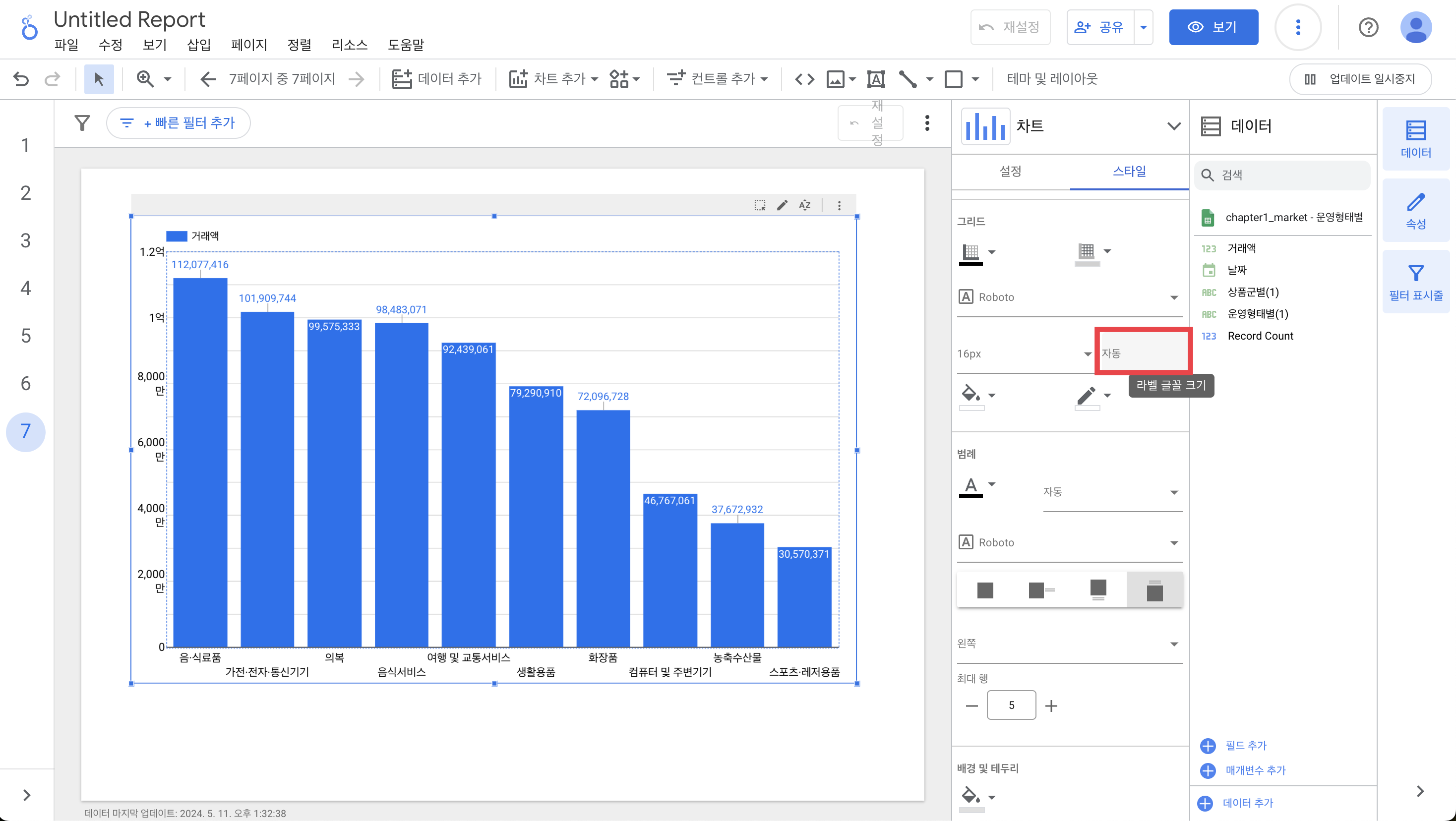Click the 보기 view button
Viewport: 1456px width, 821px height.
1213,27
